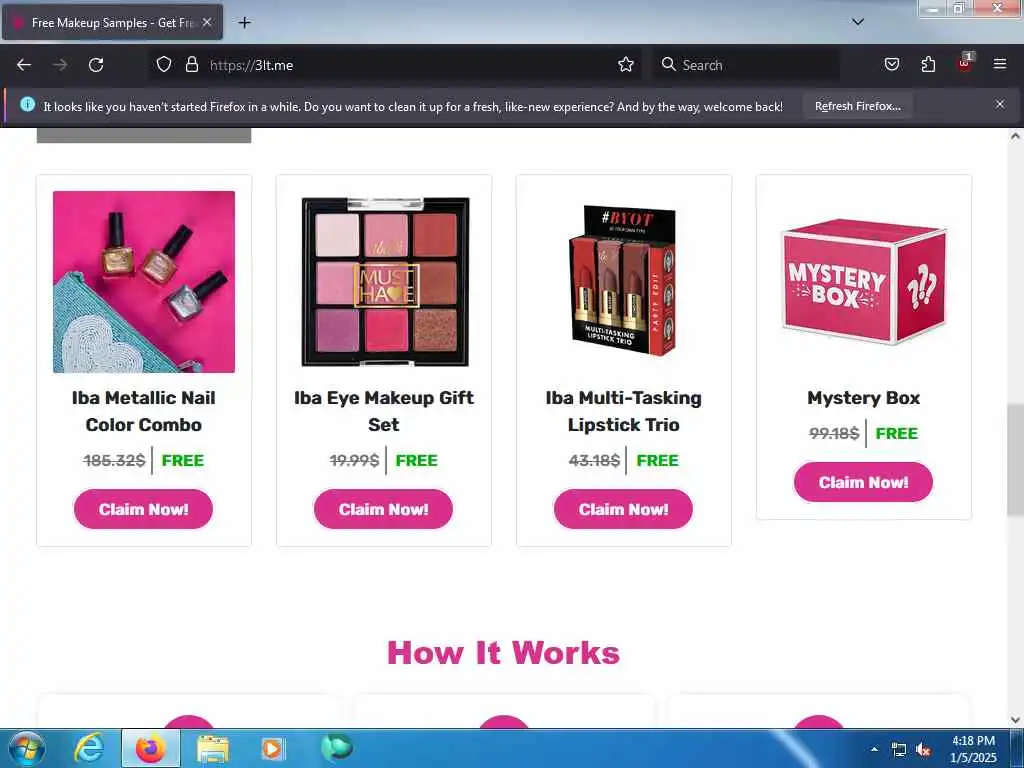Image resolution: width=1024 pixels, height=768 pixels.
Task: Show hidden system tray icons
Action: pos(874,749)
